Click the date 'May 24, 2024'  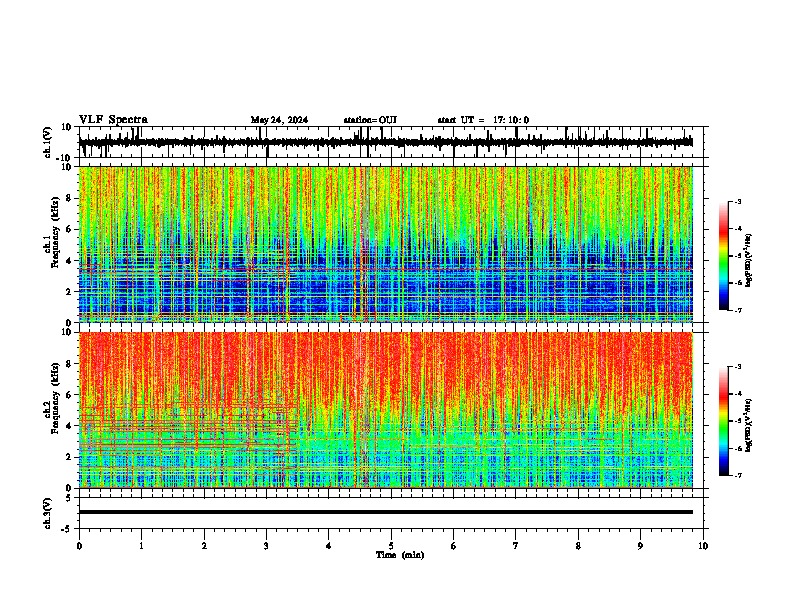click(x=279, y=120)
